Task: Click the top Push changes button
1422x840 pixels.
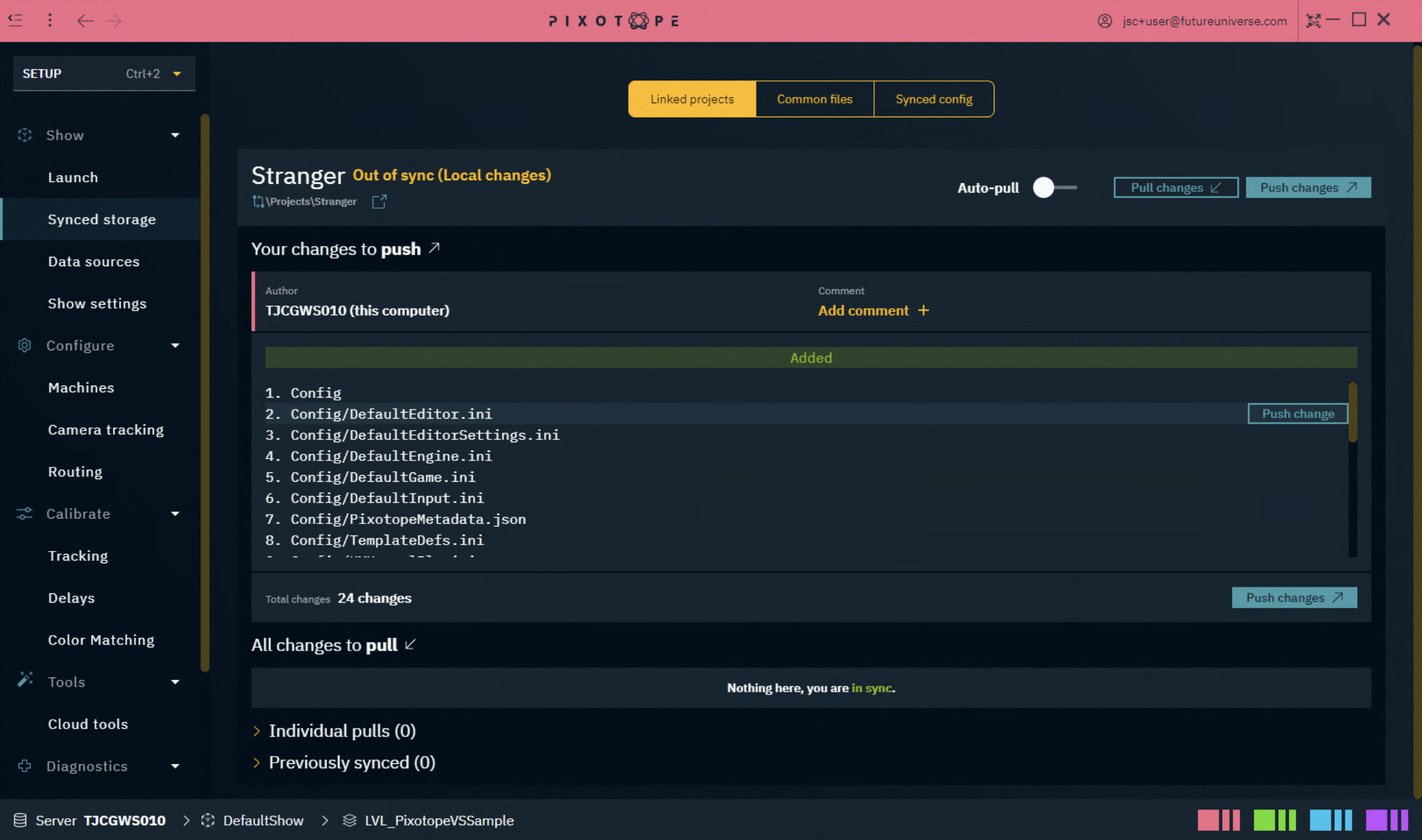Action: [x=1308, y=188]
